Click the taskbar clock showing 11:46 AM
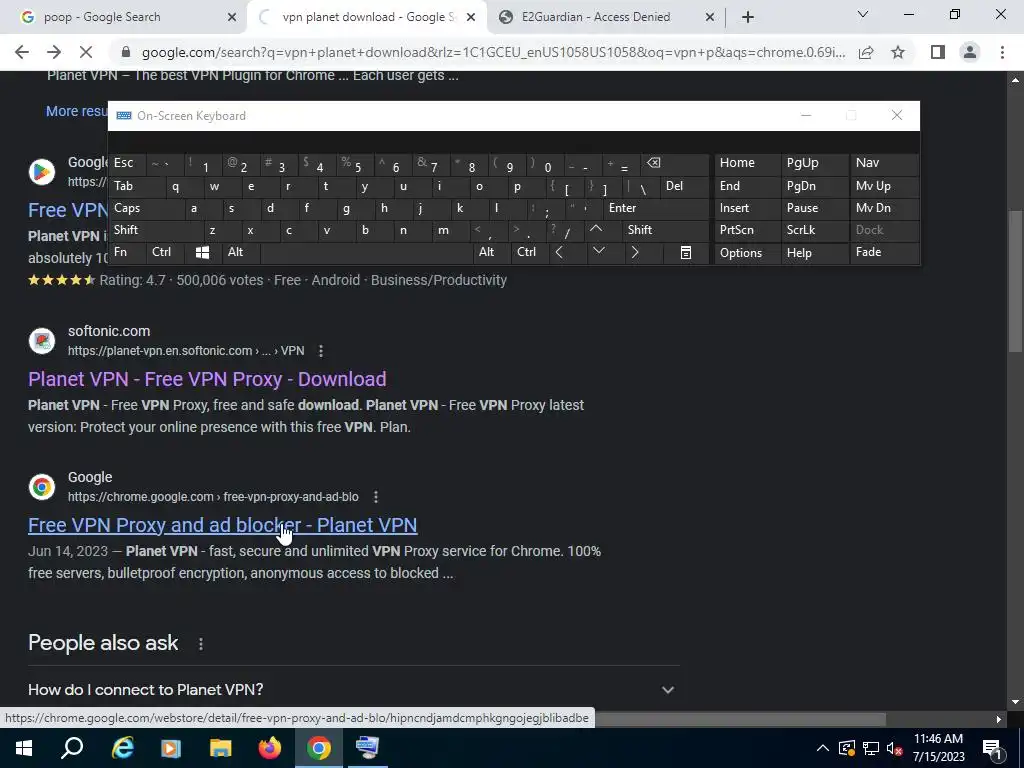1024x768 pixels. point(938,748)
